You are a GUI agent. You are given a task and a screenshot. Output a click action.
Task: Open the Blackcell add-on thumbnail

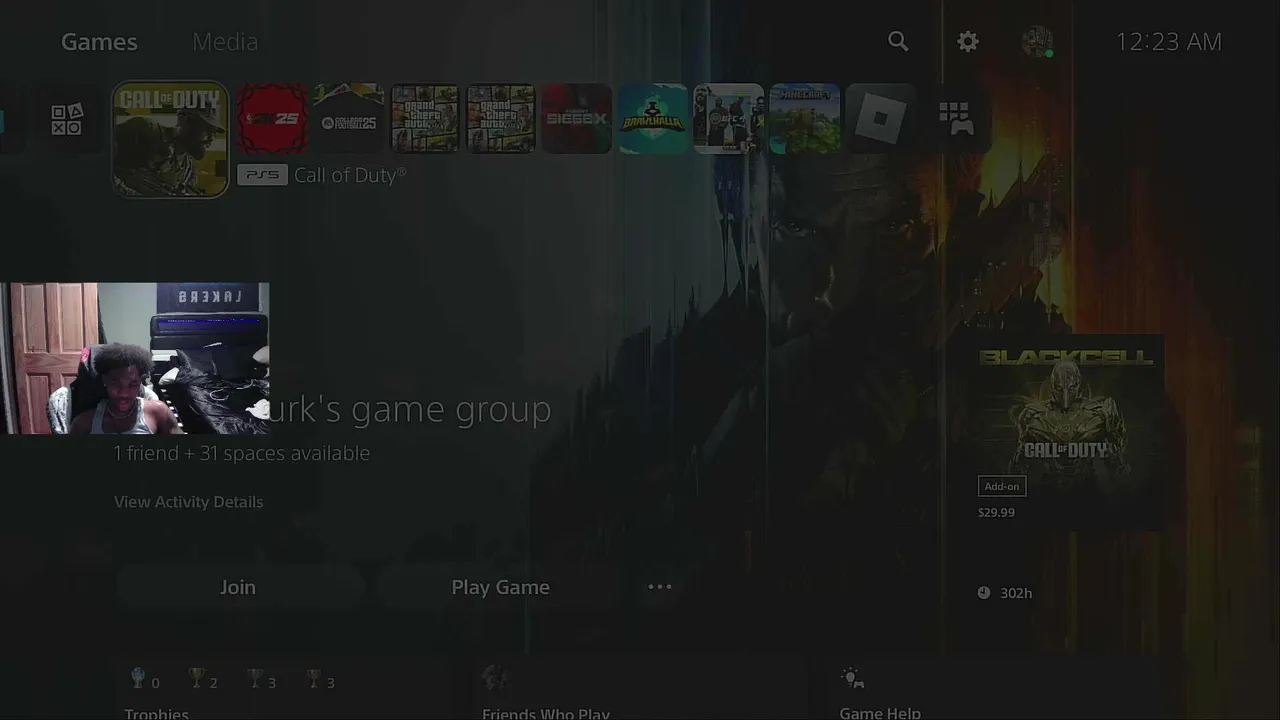[1065, 433]
